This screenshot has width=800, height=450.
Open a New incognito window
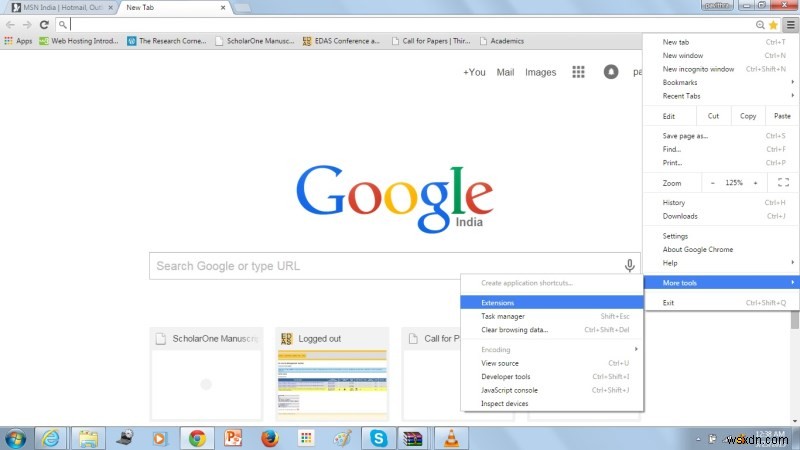(x=721, y=69)
